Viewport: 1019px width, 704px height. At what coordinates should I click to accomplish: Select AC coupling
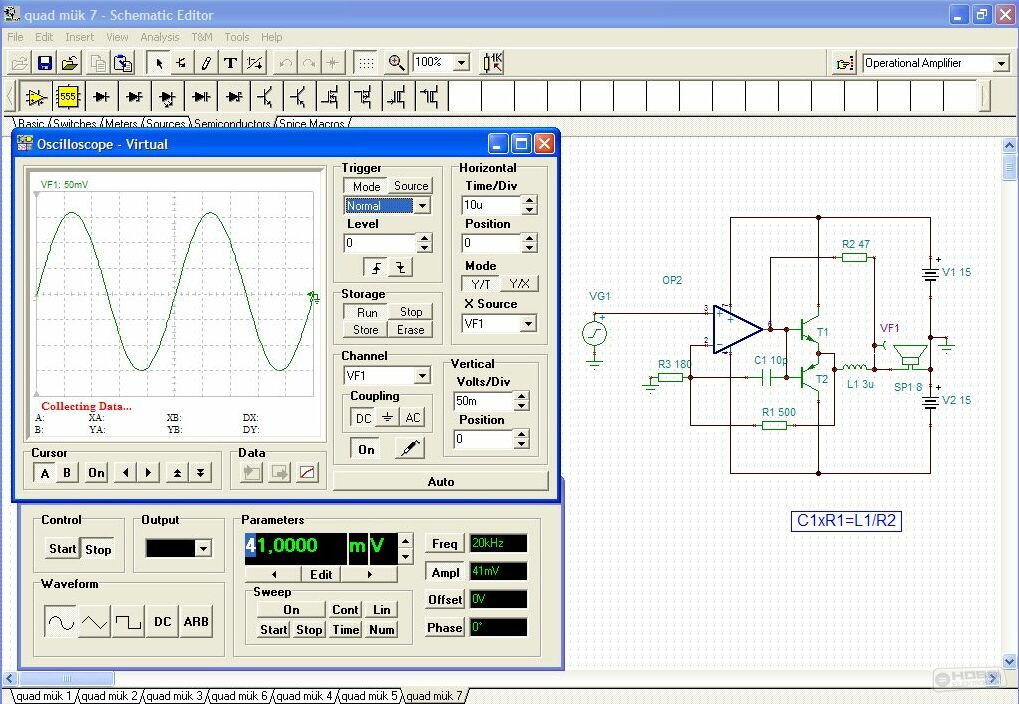[413, 417]
